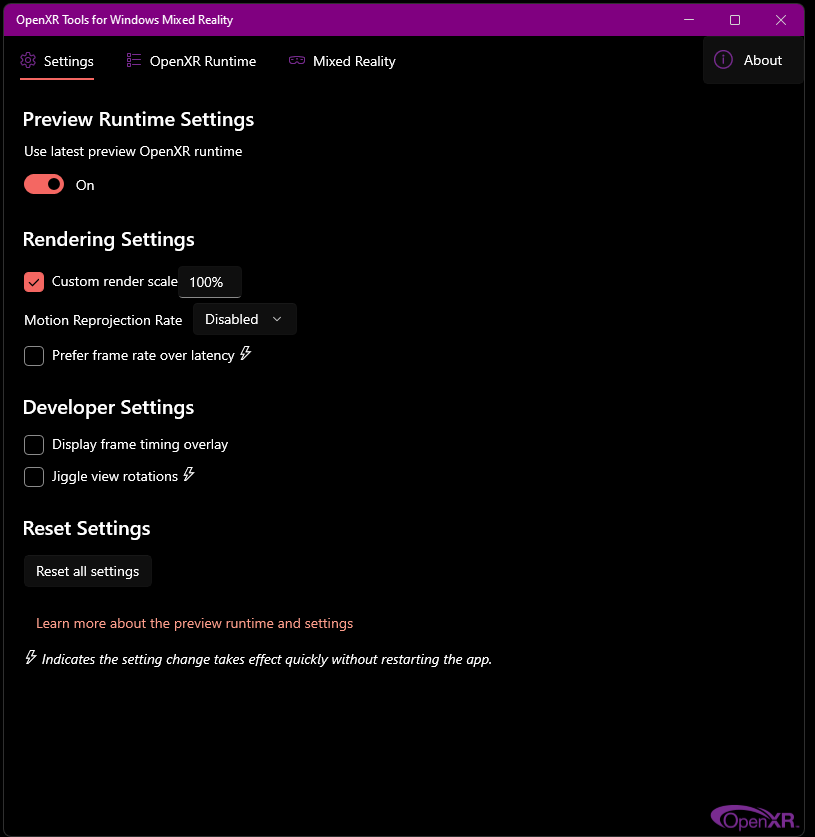Click the OpenXR Runtime list icon
815x837 pixels.
click(133, 60)
